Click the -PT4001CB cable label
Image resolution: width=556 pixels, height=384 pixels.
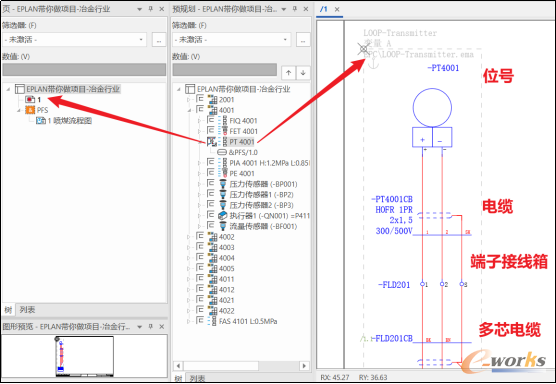[x=392, y=199]
